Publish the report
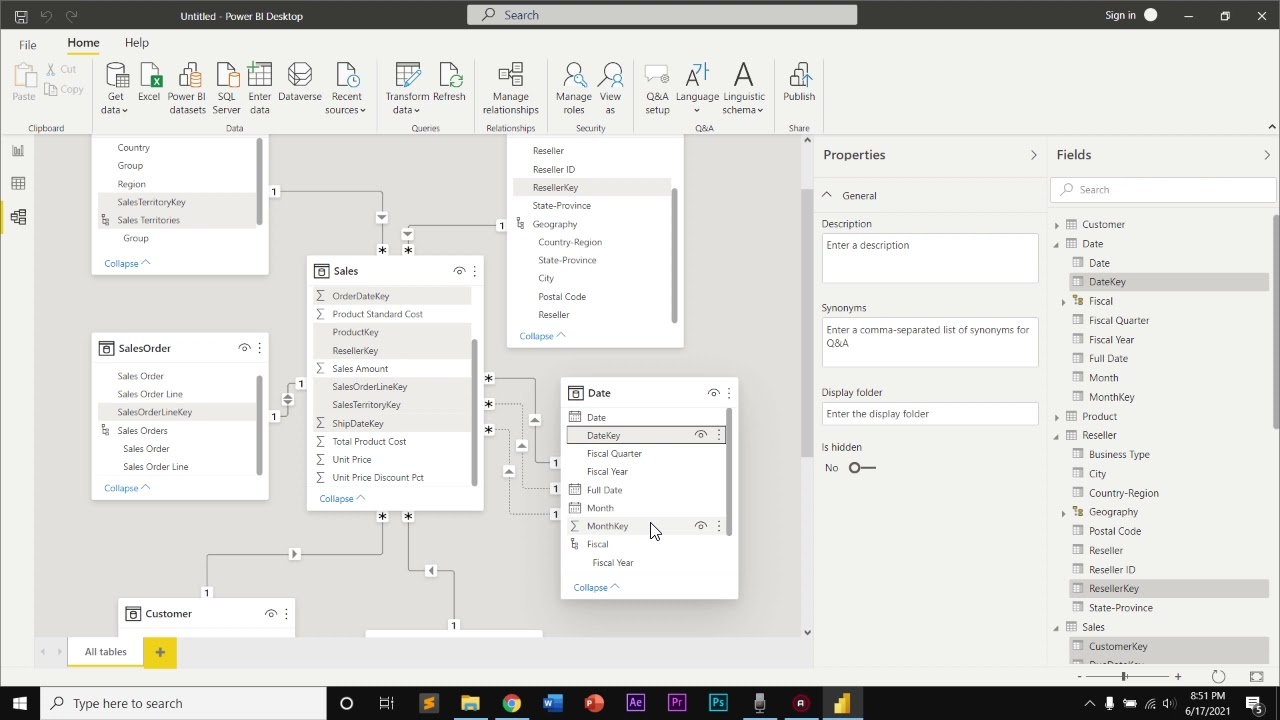 click(x=799, y=82)
